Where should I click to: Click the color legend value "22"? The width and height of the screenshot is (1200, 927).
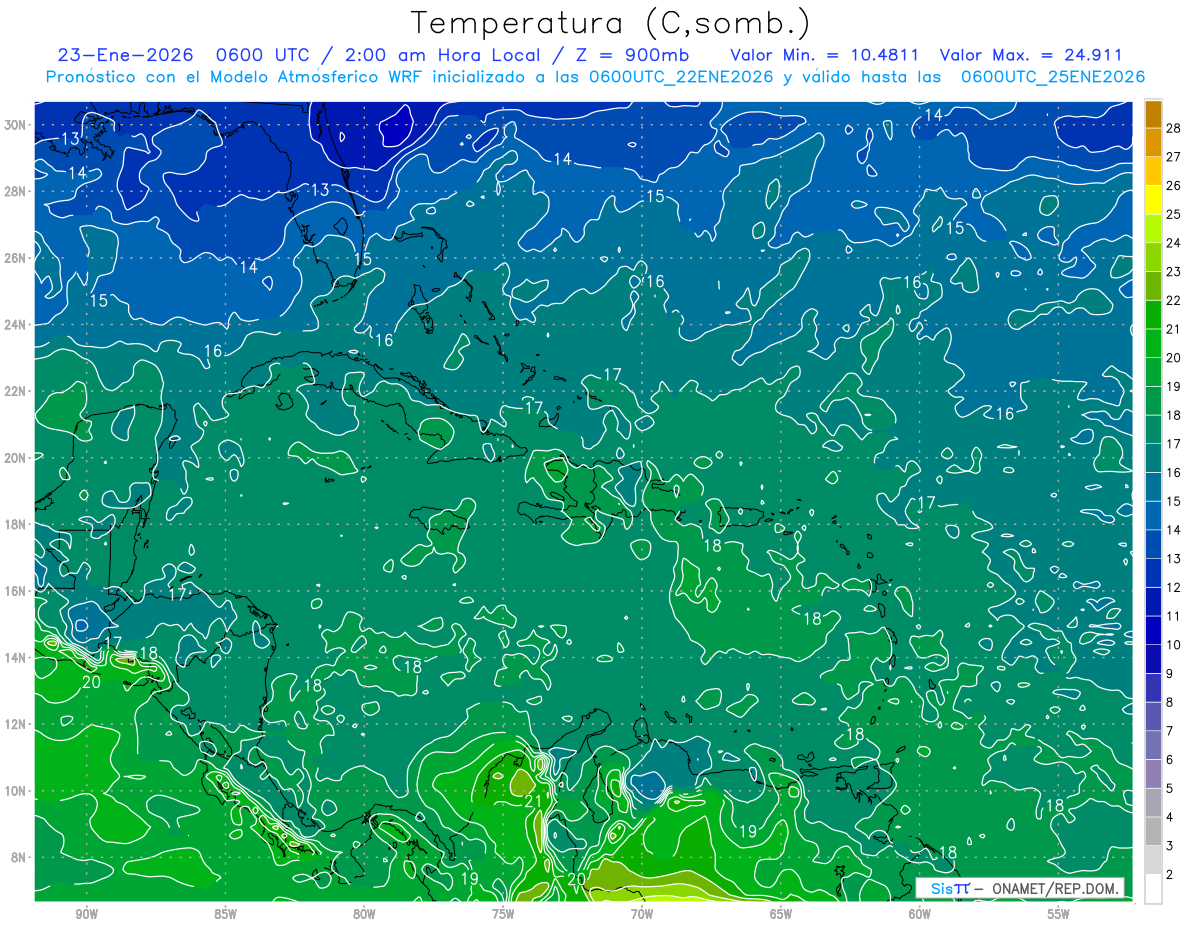[1174, 300]
